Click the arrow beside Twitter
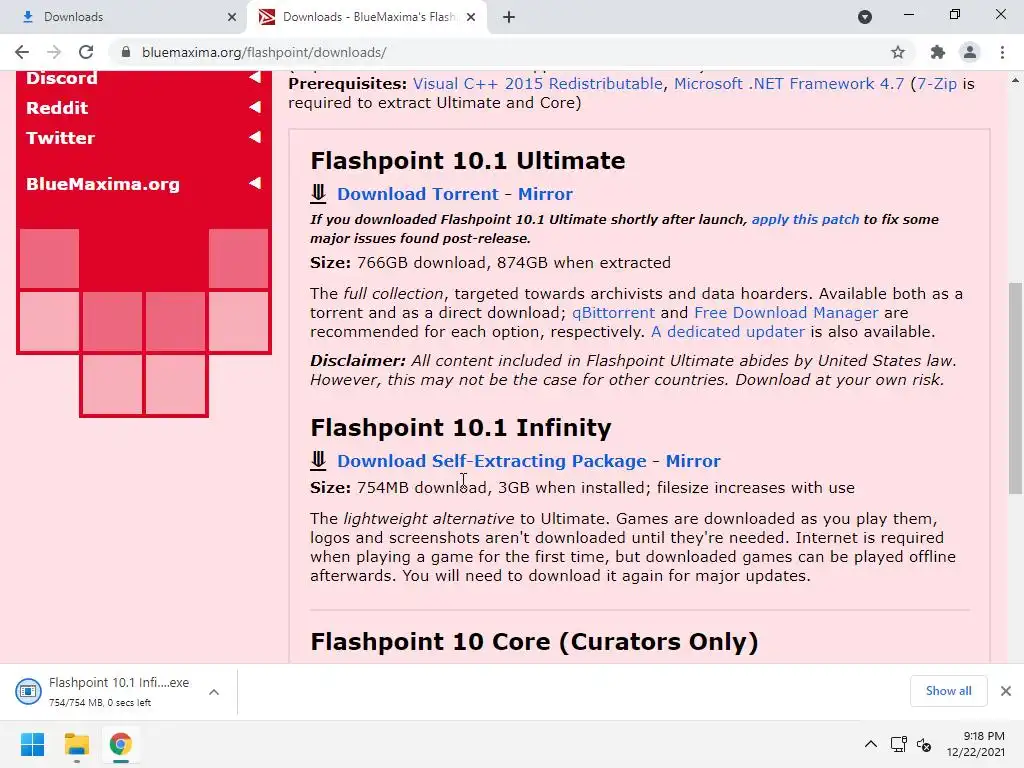The width and height of the screenshot is (1024, 768). point(255,136)
